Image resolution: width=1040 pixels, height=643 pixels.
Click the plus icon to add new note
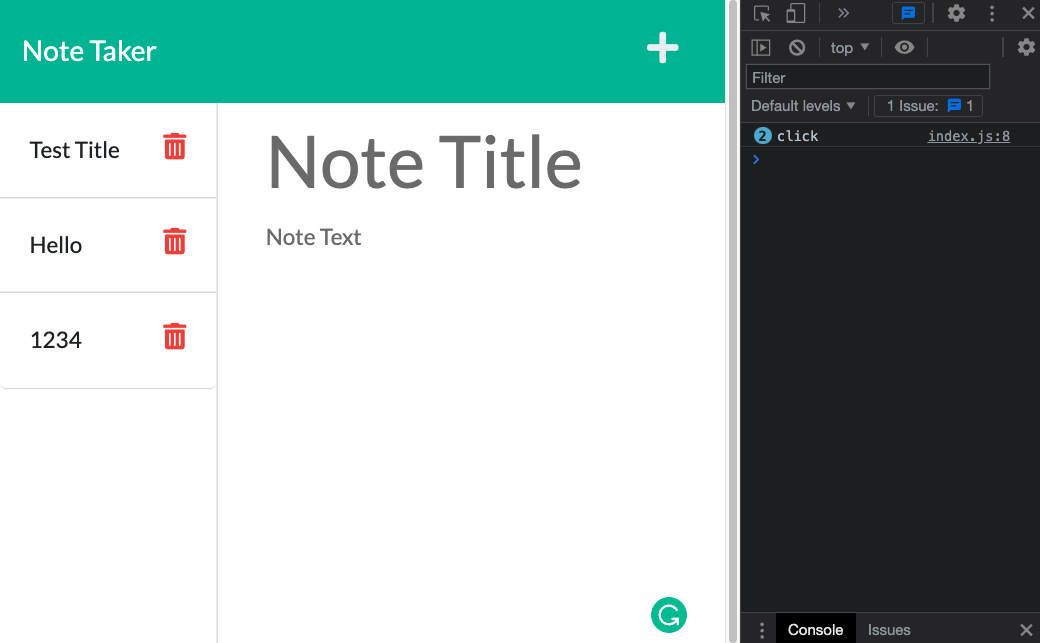(663, 48)
